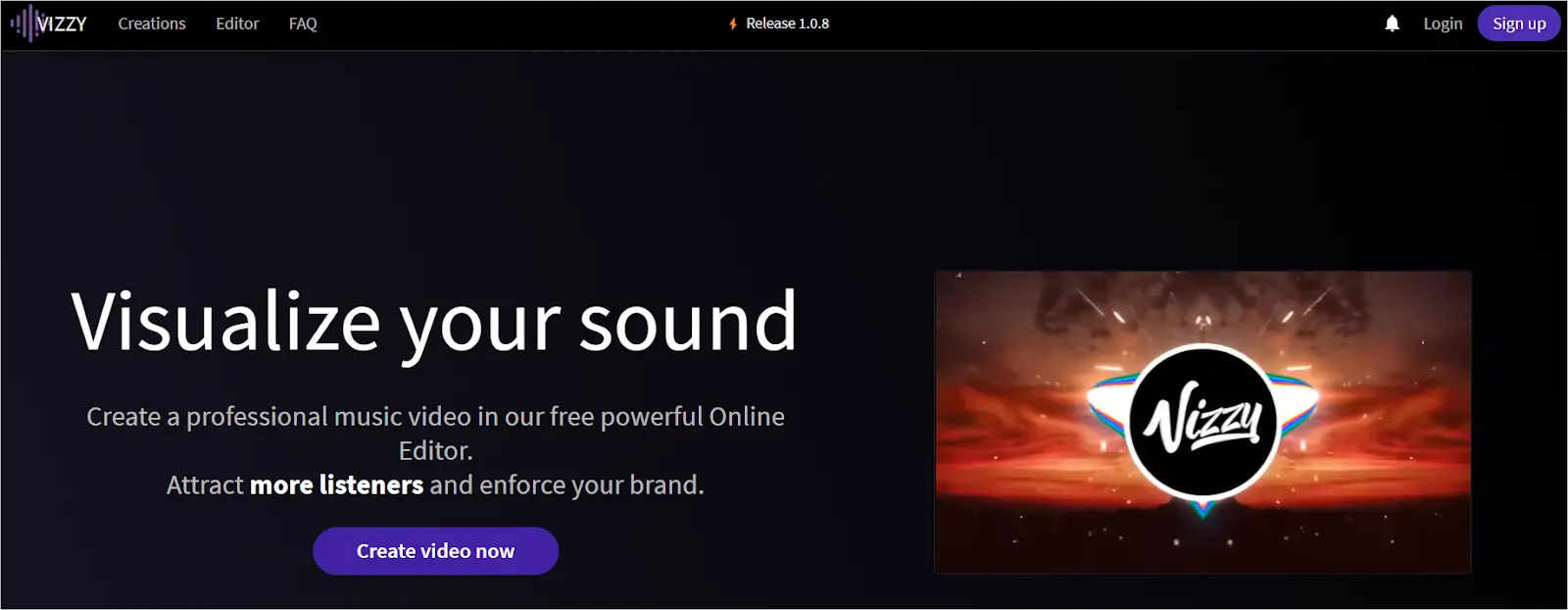Open the FAQ section
This screenshot has height=610, width=1568.
pos(303,24)
